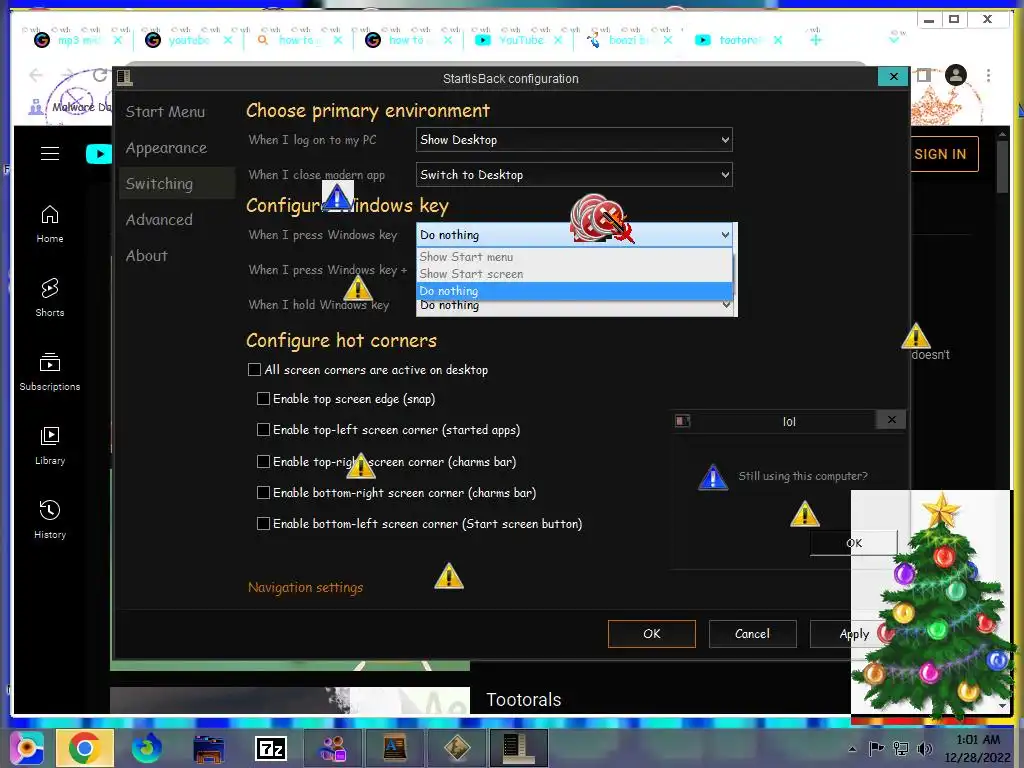Open 'When I close modern app' dropdown
Viewport: 1024px width, 768px height.
[574, 175]
